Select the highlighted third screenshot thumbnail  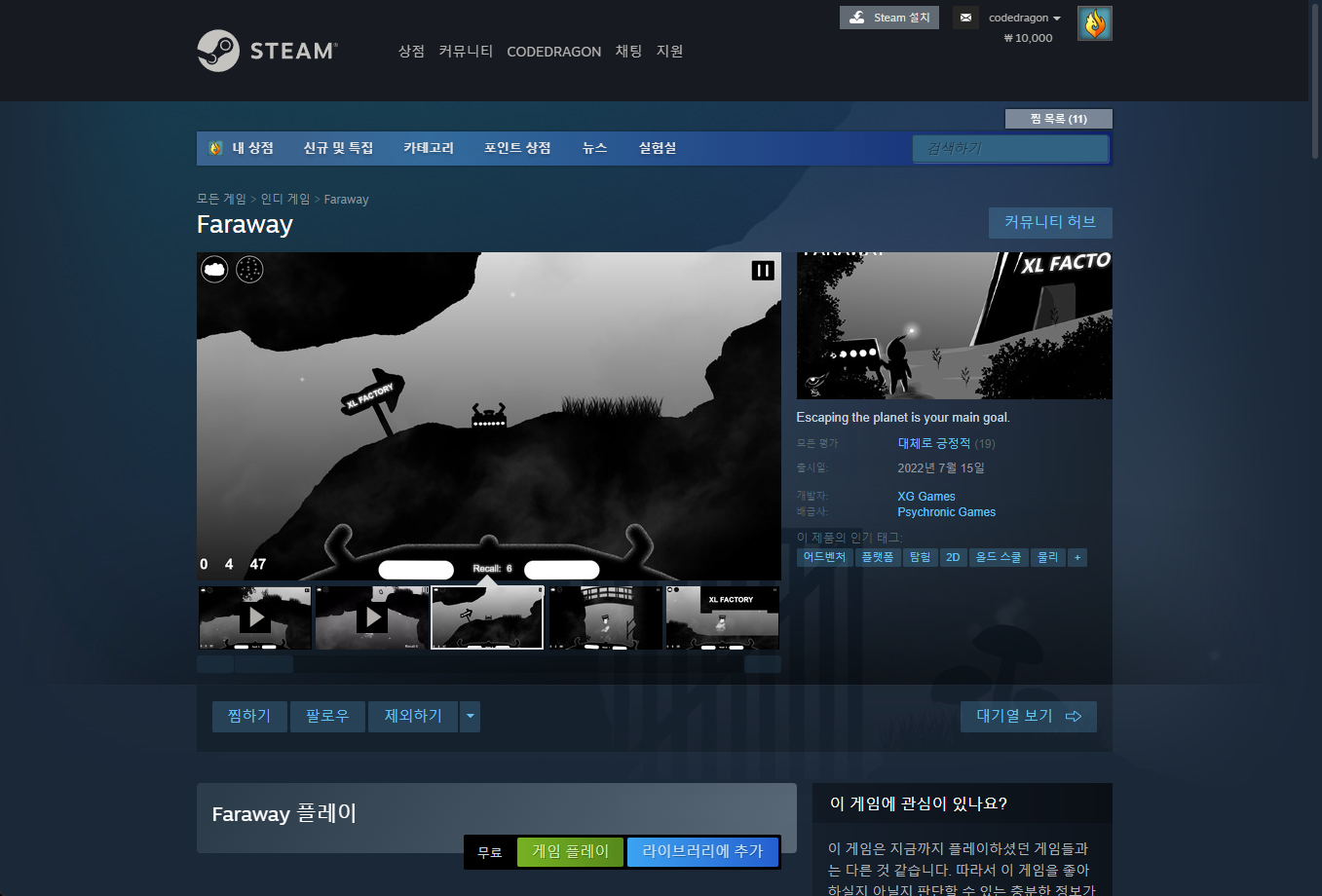pos(487,617)
